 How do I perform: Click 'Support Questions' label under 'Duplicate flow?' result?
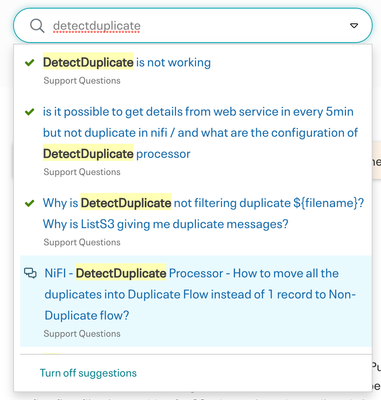tap(82, 334)
